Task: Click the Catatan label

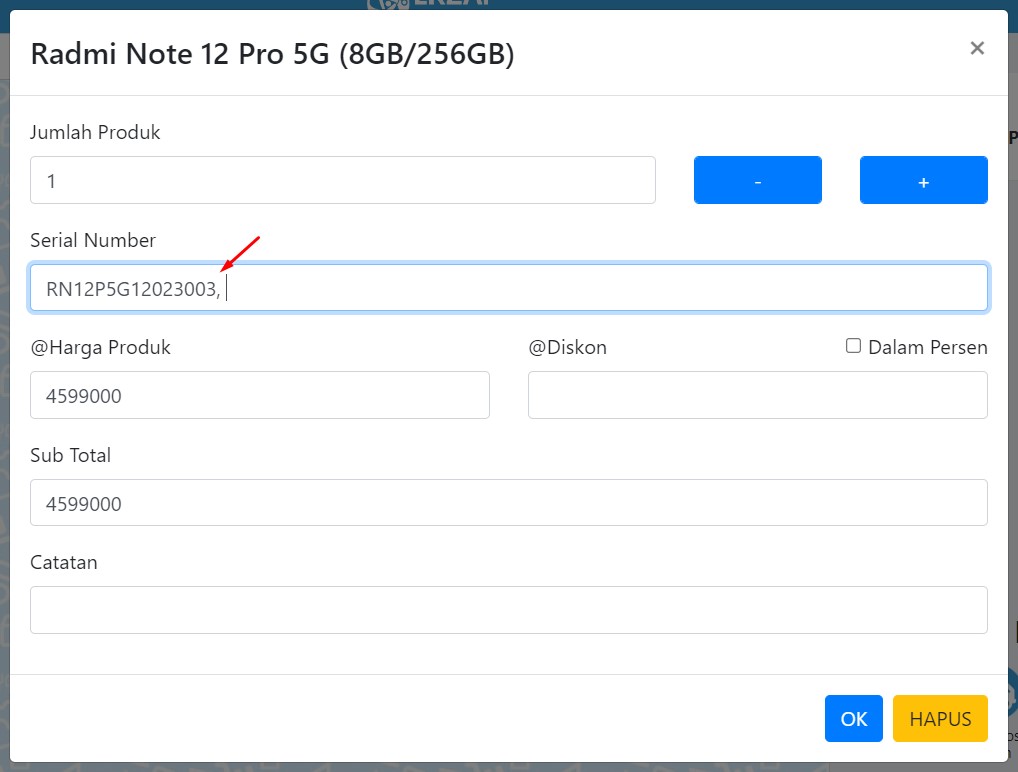Action: [64, 562]
